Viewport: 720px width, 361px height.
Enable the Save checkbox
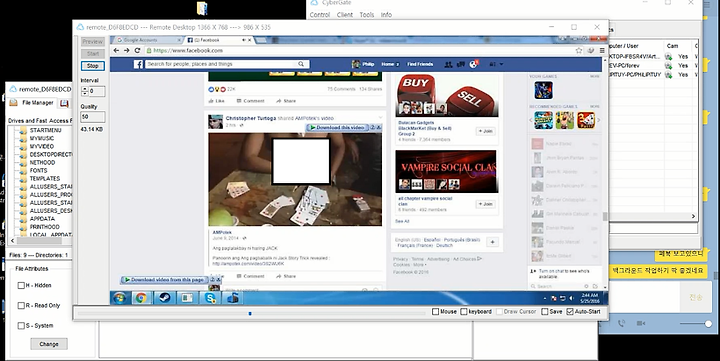[545, 311]
